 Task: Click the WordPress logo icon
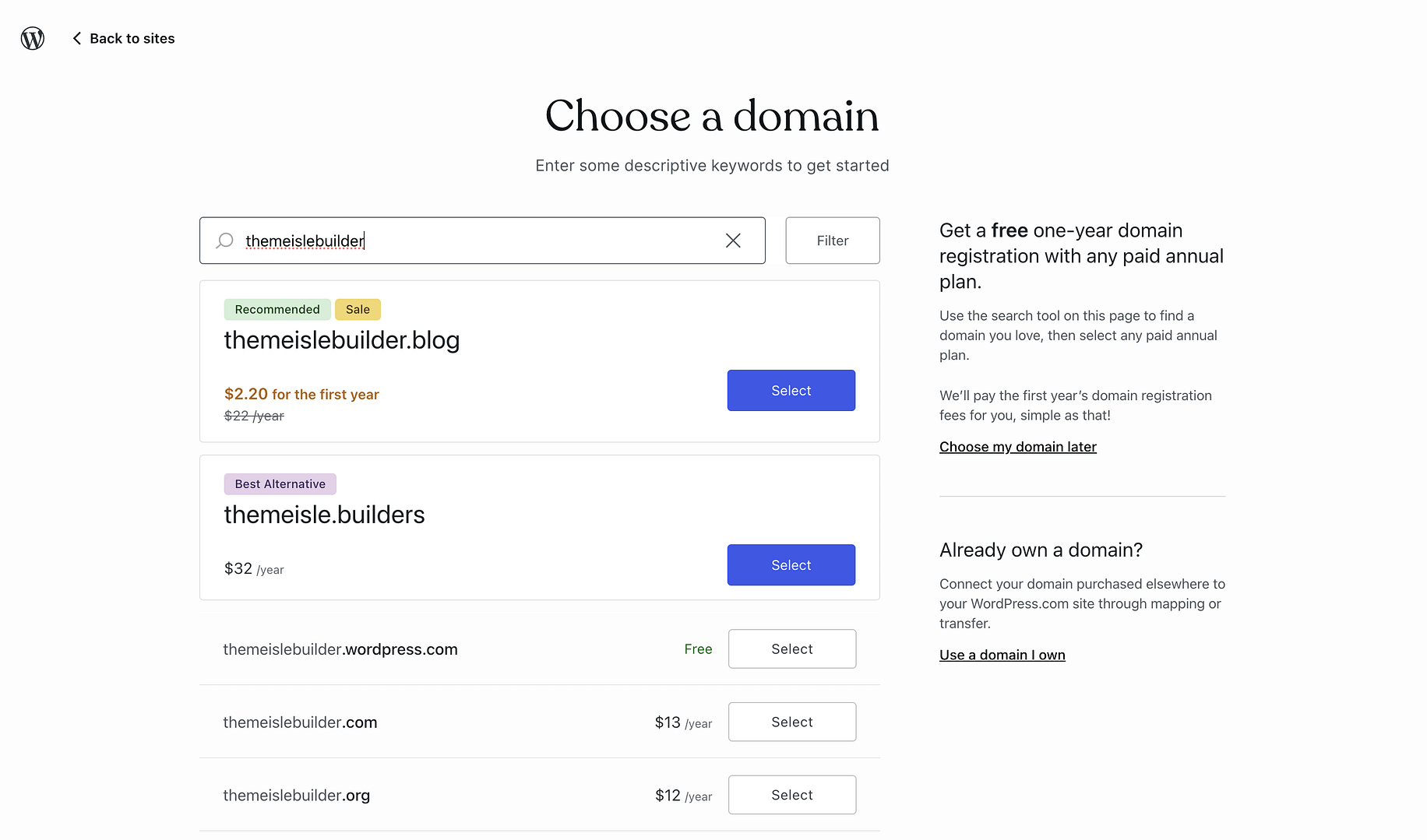coord(32,37)
